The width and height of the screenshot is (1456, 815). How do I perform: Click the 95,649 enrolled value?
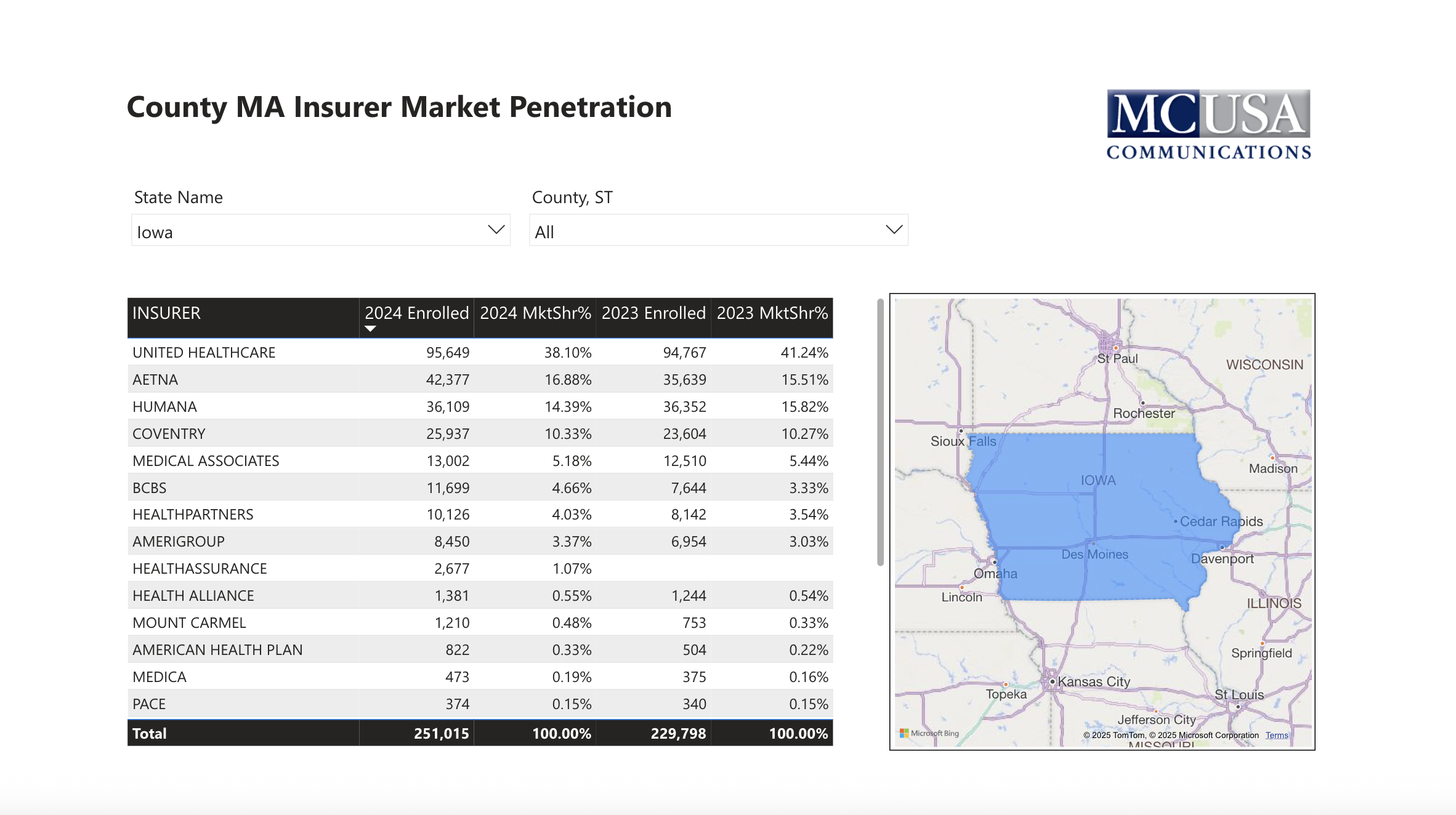448,353
